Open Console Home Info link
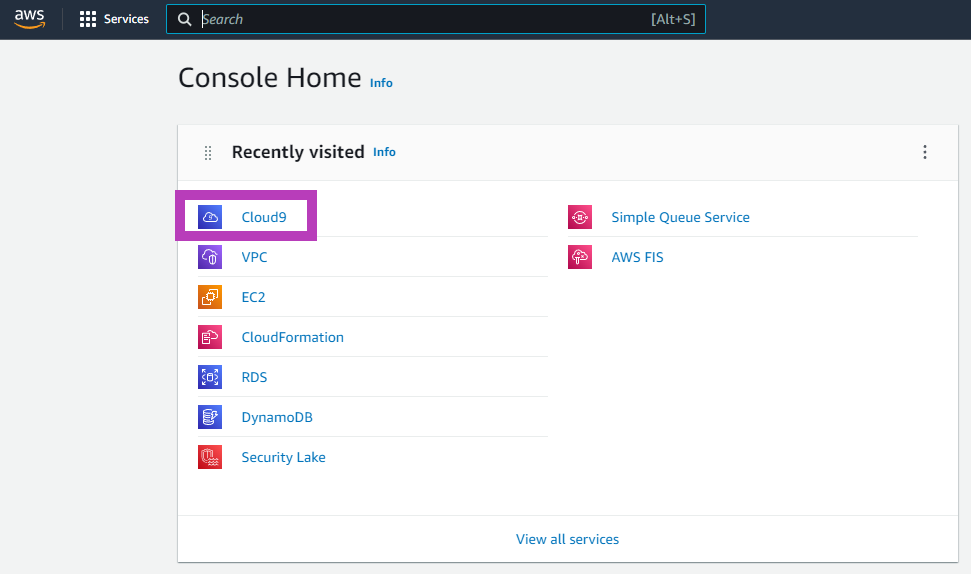The width and height of the screenshot is (971, 574). pos(381,83)
